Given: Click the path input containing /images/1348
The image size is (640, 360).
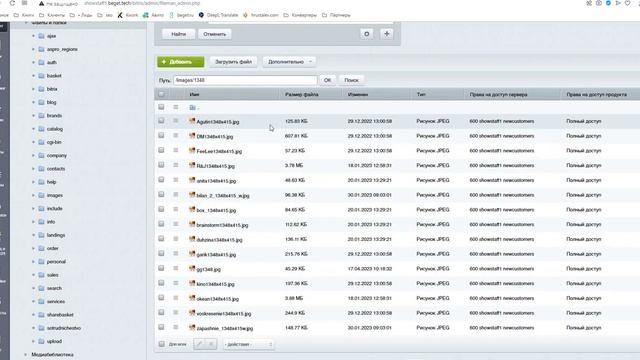Looking at the screenshot, I should (x=245, y=80).
